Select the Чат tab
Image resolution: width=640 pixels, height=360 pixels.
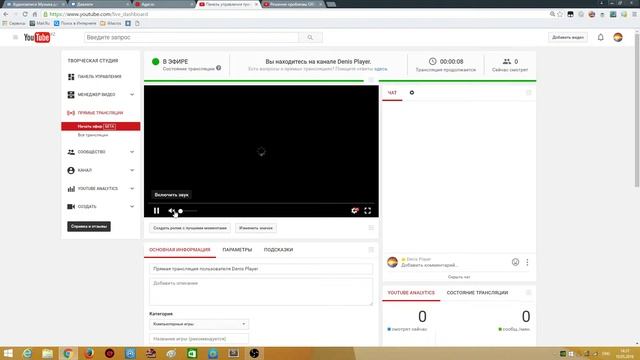392,93
